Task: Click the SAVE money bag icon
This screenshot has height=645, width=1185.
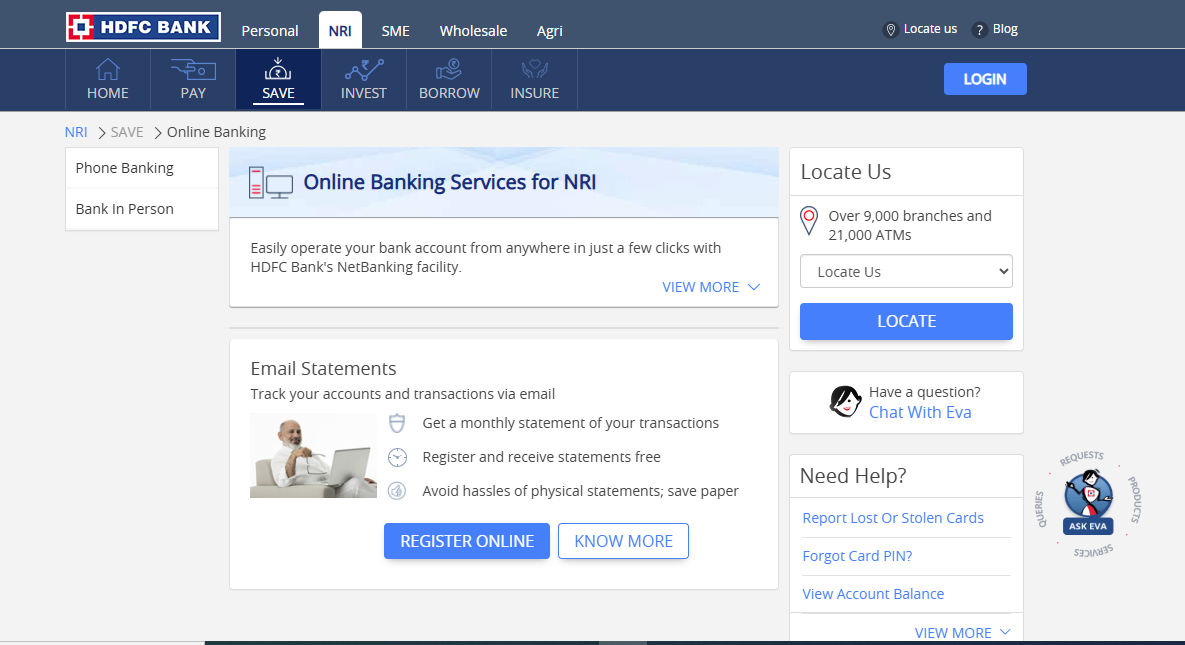Action: coord(278,69)
